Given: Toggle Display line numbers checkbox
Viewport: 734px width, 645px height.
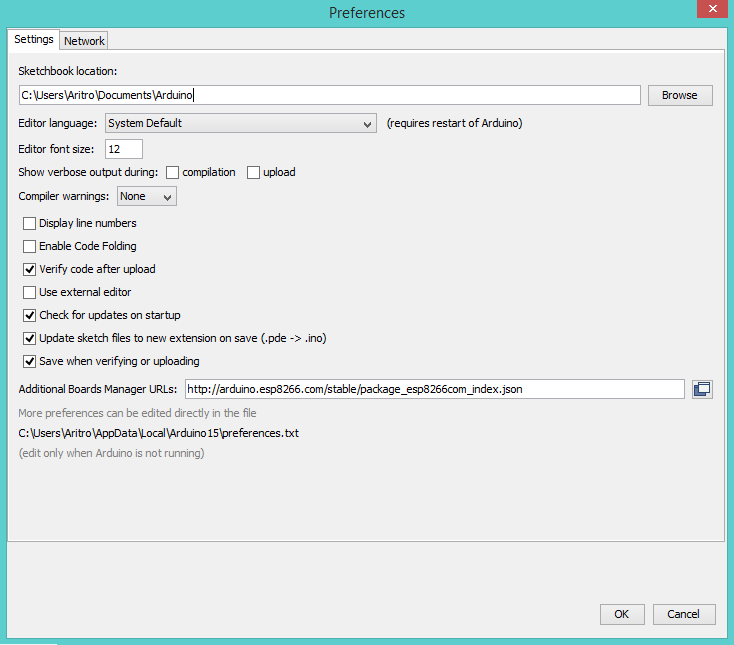Looking at the screenshot, I should (30, 223).
